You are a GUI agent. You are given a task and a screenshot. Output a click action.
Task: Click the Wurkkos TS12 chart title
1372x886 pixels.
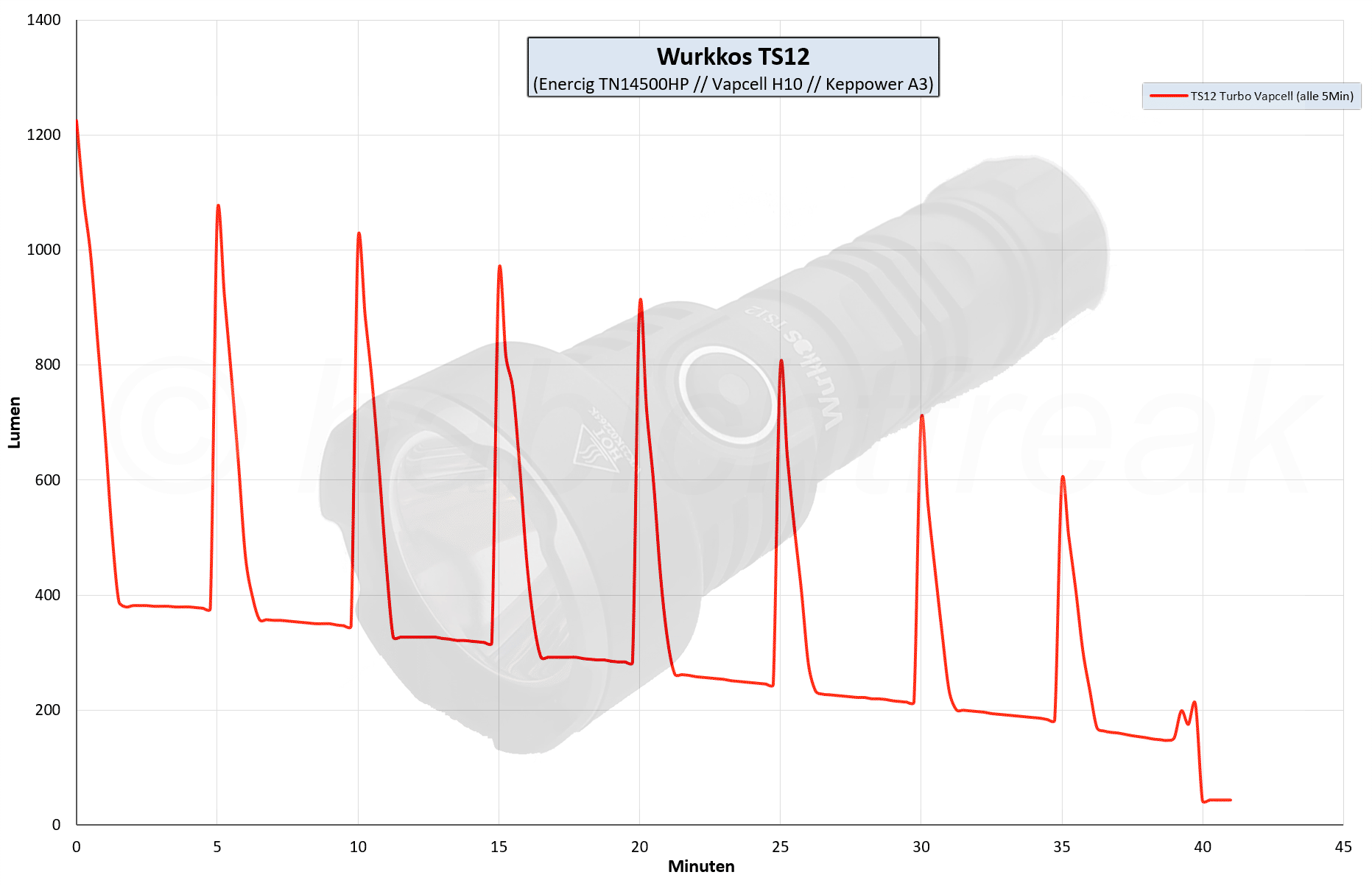733,57
